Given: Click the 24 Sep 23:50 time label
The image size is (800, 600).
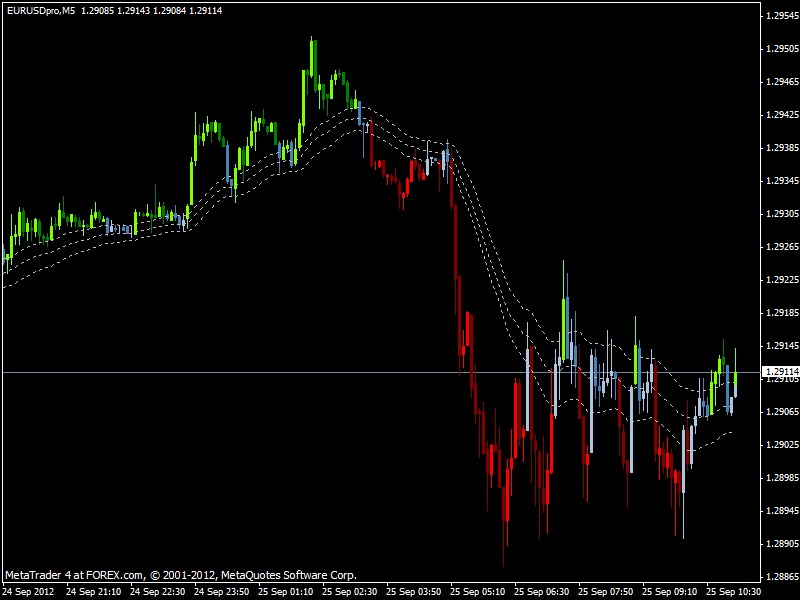Looking at the screenshot, I should click(x=221, y=592).
